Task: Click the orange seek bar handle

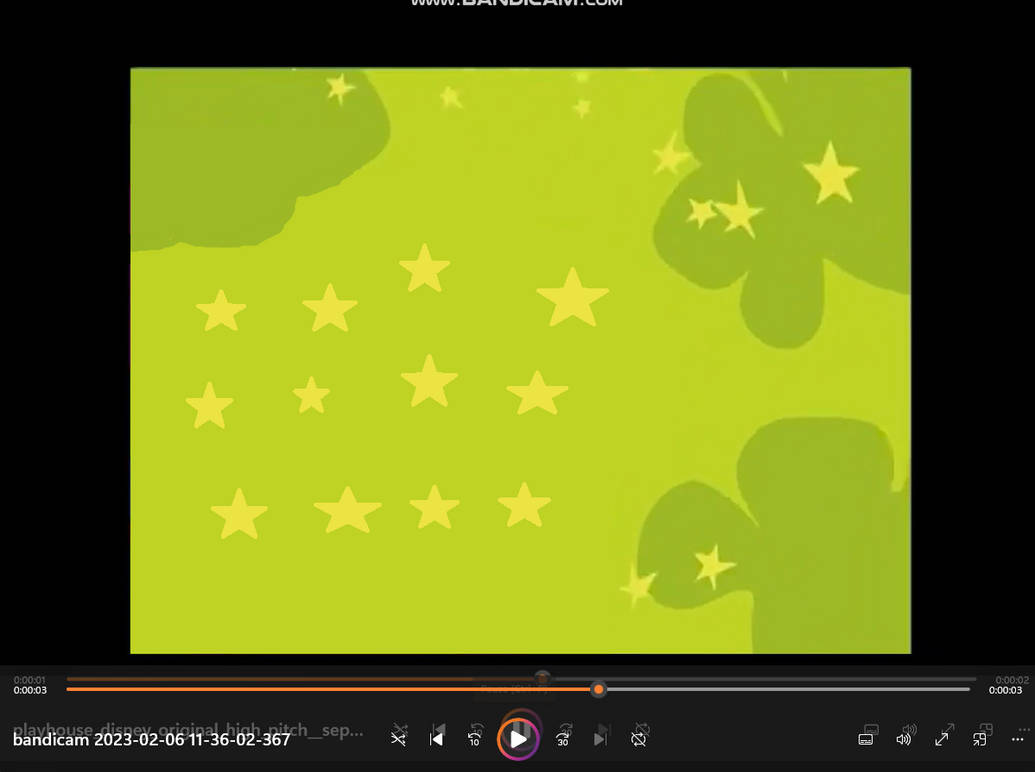Action: coord(599,690)
